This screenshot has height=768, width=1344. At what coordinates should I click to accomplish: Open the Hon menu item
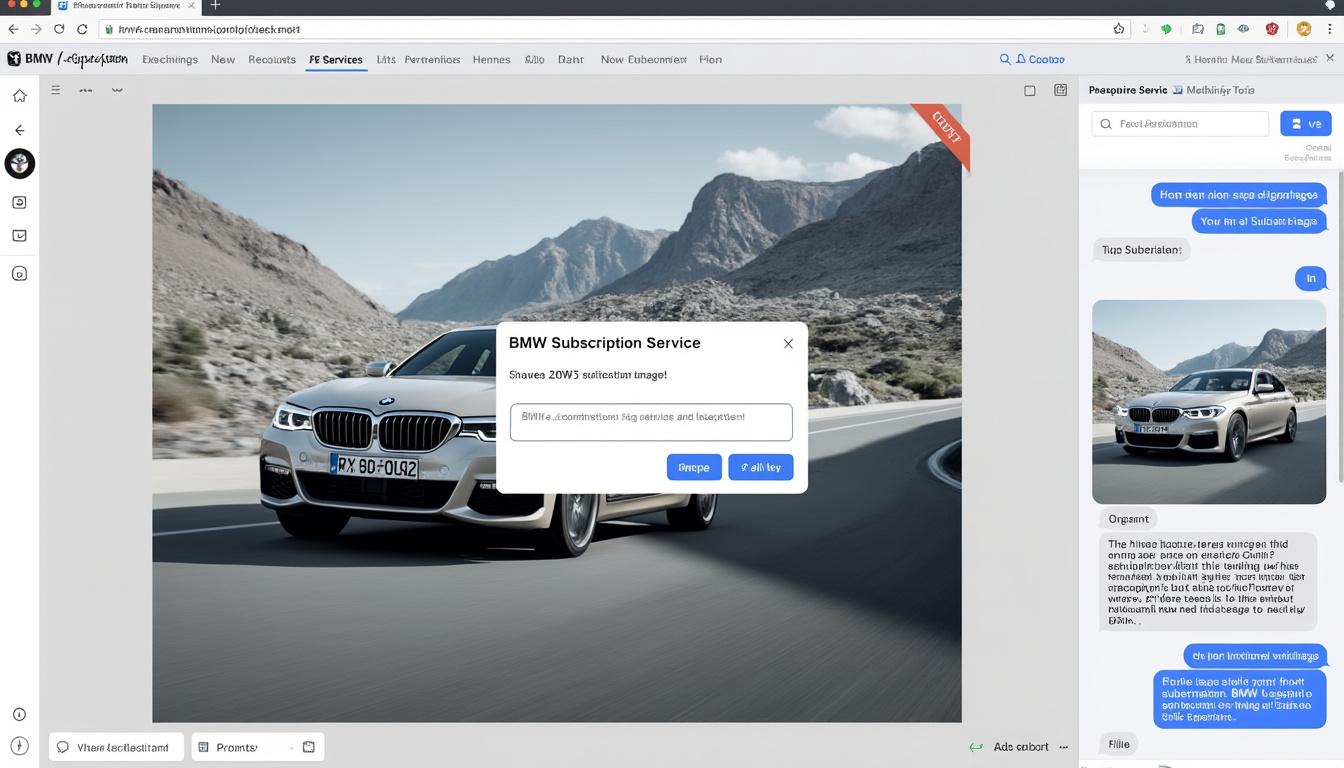coord(710,60)
